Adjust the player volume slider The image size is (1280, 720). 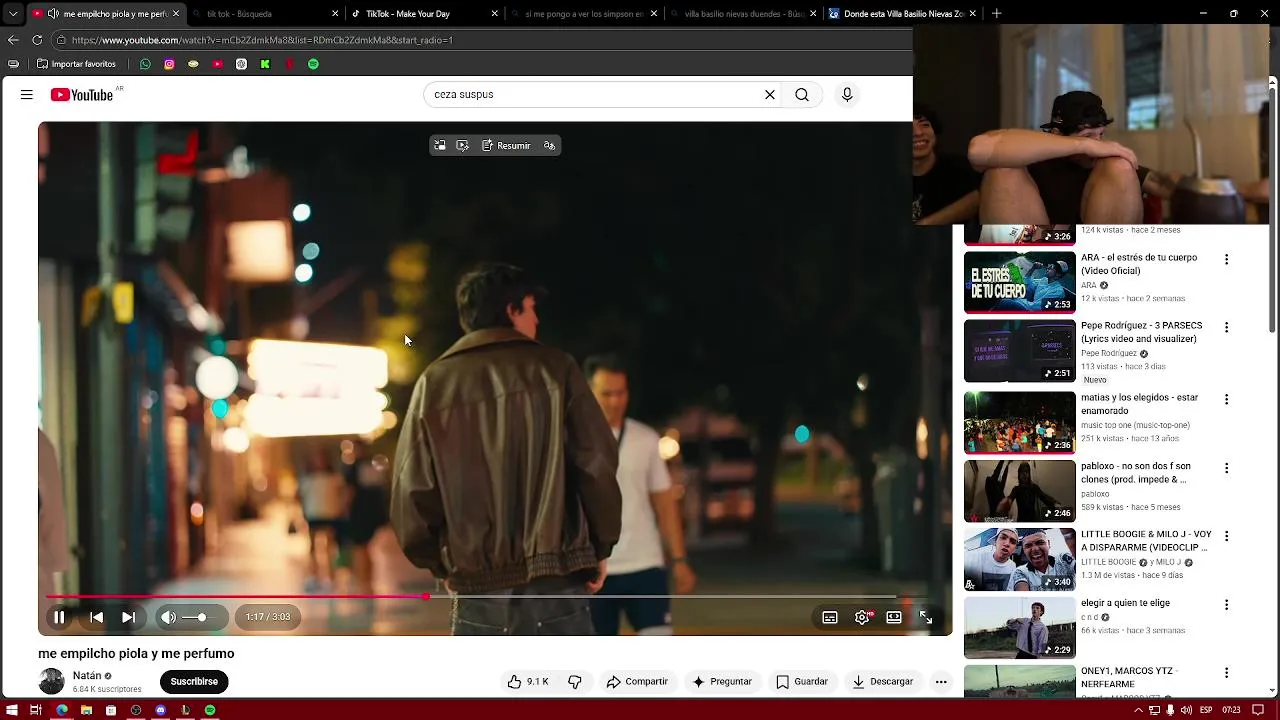pos(197,617)
